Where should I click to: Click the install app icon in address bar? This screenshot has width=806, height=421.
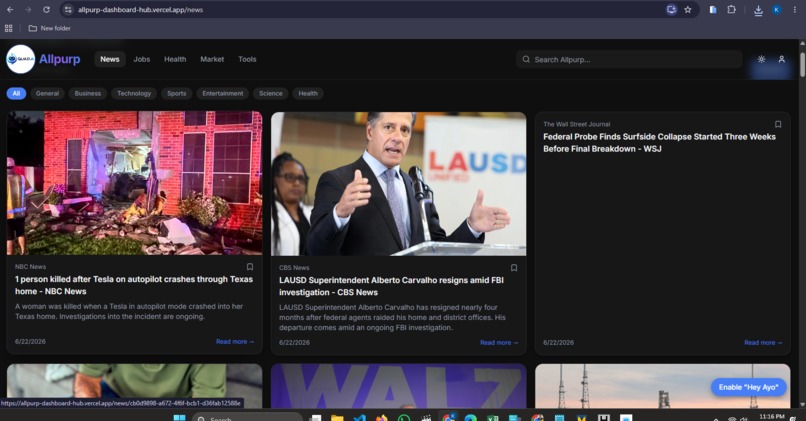pos(671,10)
